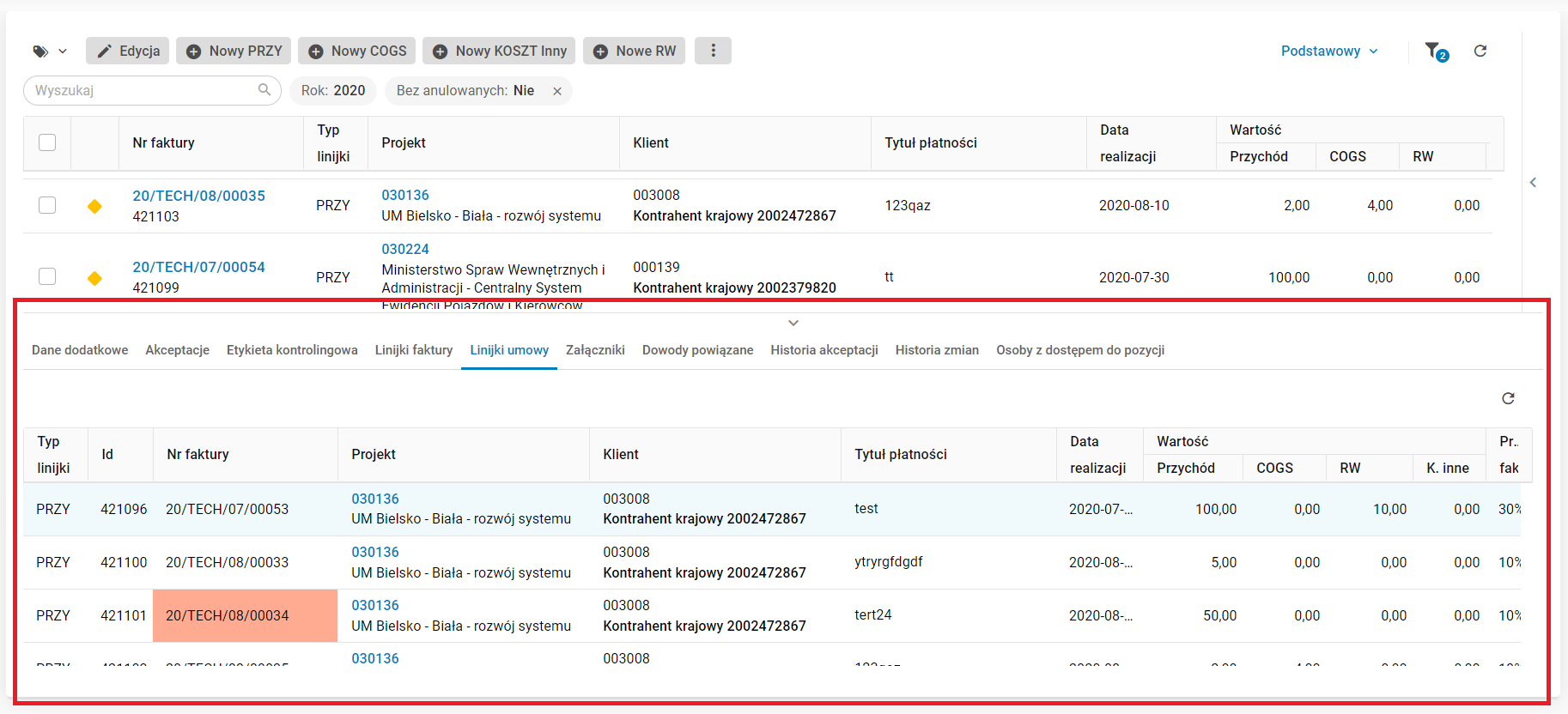
Task: Click date 2020-08-10 in top table
Action: [x=1134, y=205]
